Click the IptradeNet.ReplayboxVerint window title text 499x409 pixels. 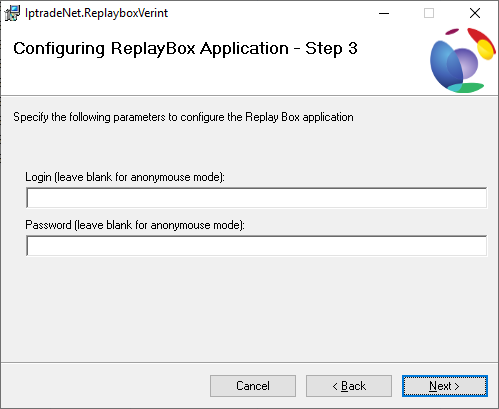coord(96,13)
